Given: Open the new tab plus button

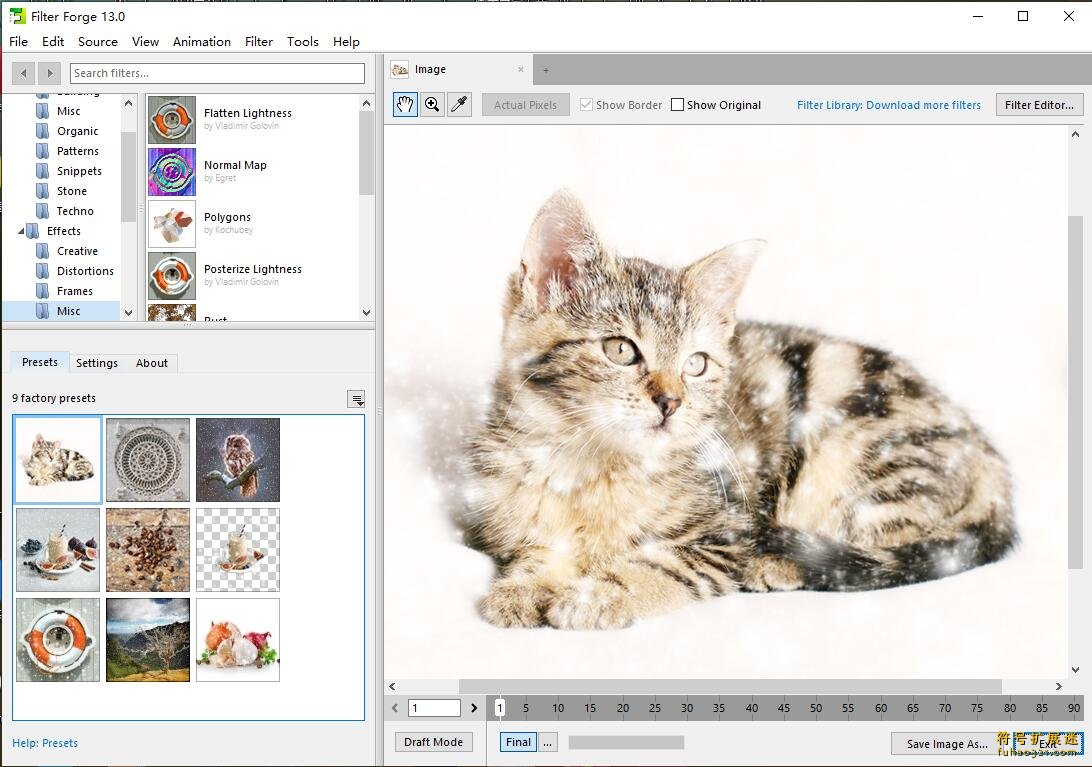Looking at the screenshot, I should pos(546,70).
